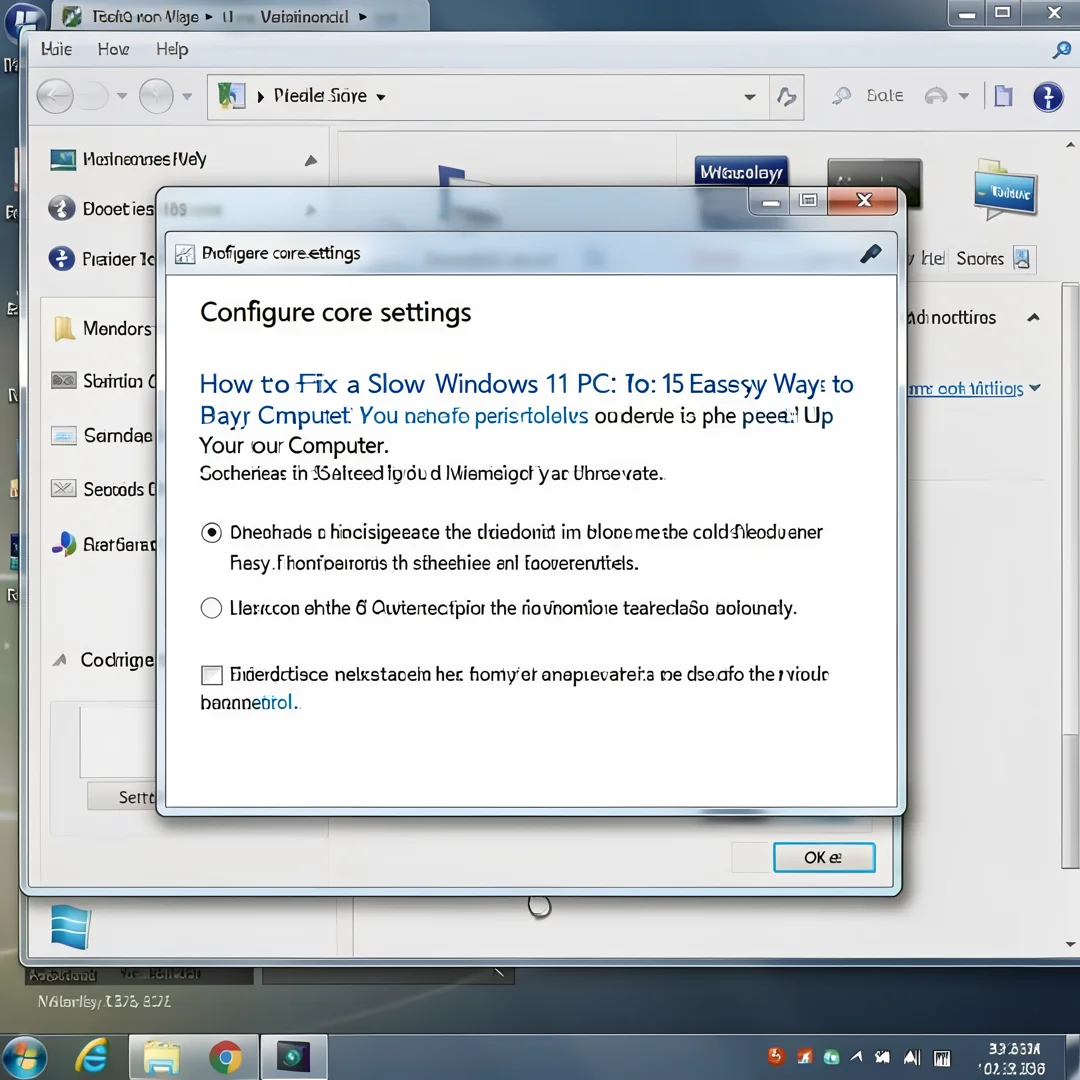
Task: Click the search magnifier icon near 'Bale'
Action: (841, 96)
